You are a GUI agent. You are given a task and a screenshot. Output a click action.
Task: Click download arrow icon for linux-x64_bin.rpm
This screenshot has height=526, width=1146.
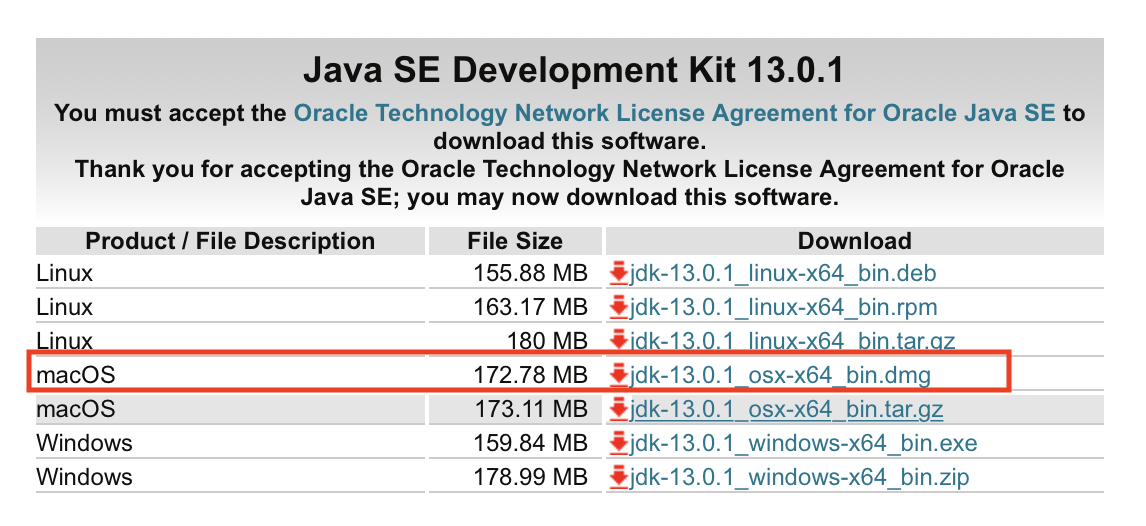point(618,308)
